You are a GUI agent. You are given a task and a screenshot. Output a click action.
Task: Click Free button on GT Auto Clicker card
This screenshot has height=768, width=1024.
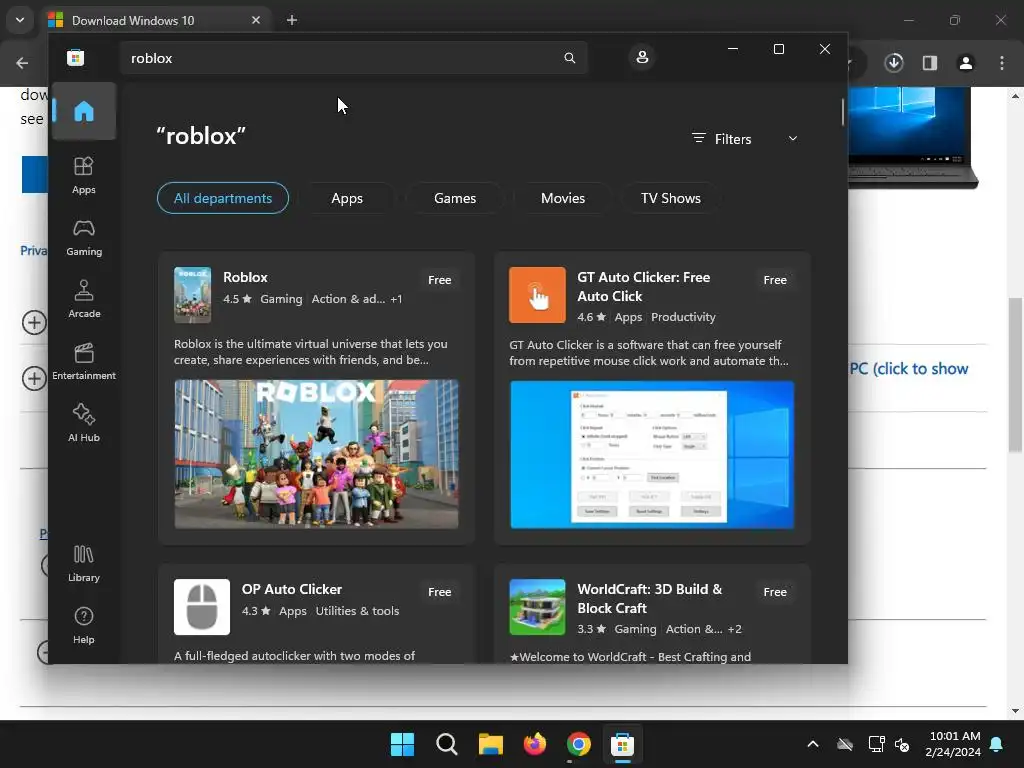(x=775, y=280)
